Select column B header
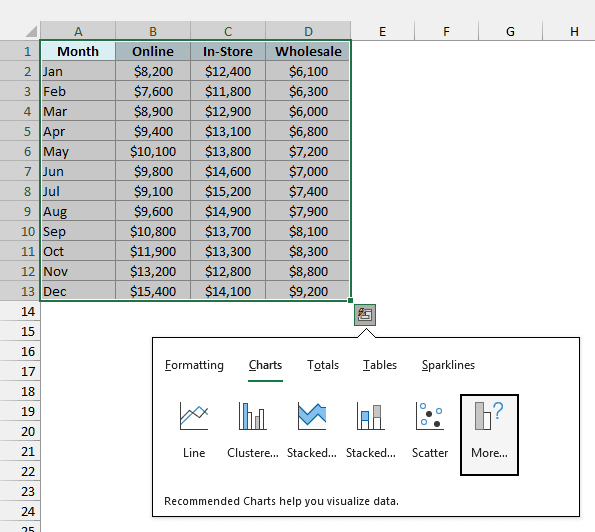The height and width of the screenshot is (532, 595). (153, 31)
